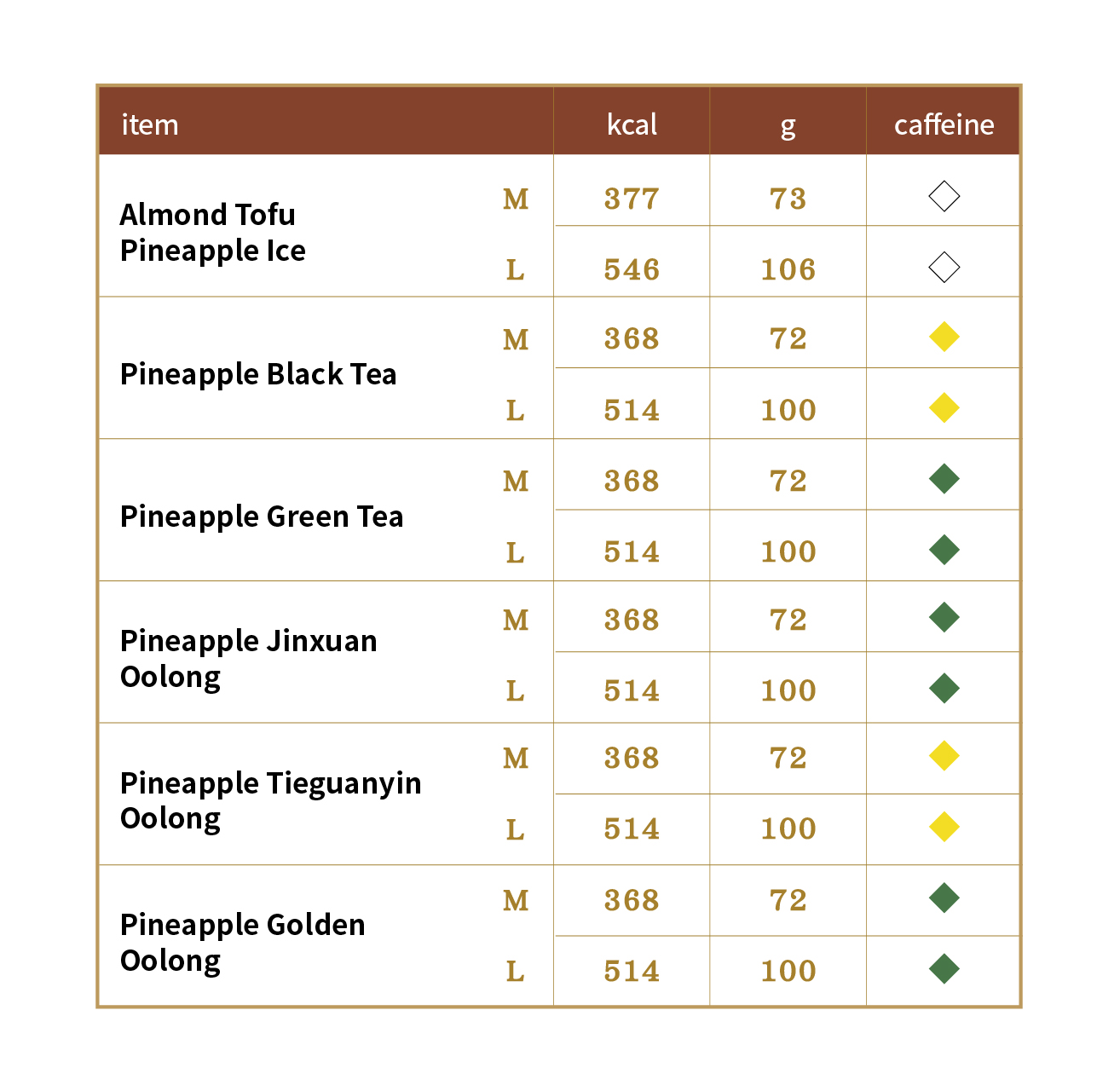The image size is (1120, 1091).
Task: Select the yellow diamond for Tieguanyin Oolong M
Action: (944, 756)
